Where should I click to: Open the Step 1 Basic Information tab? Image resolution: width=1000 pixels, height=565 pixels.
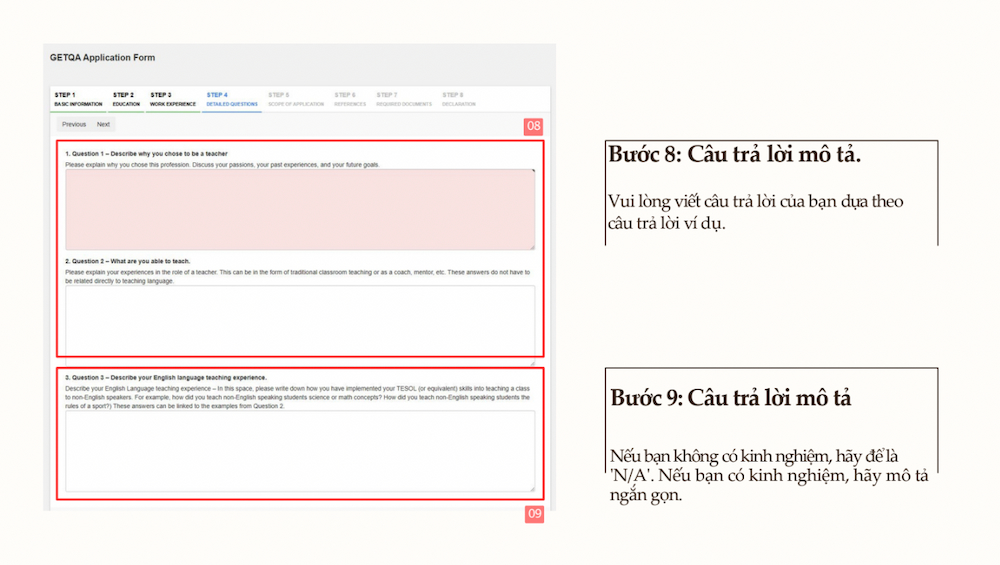click(x=78, y=99)
